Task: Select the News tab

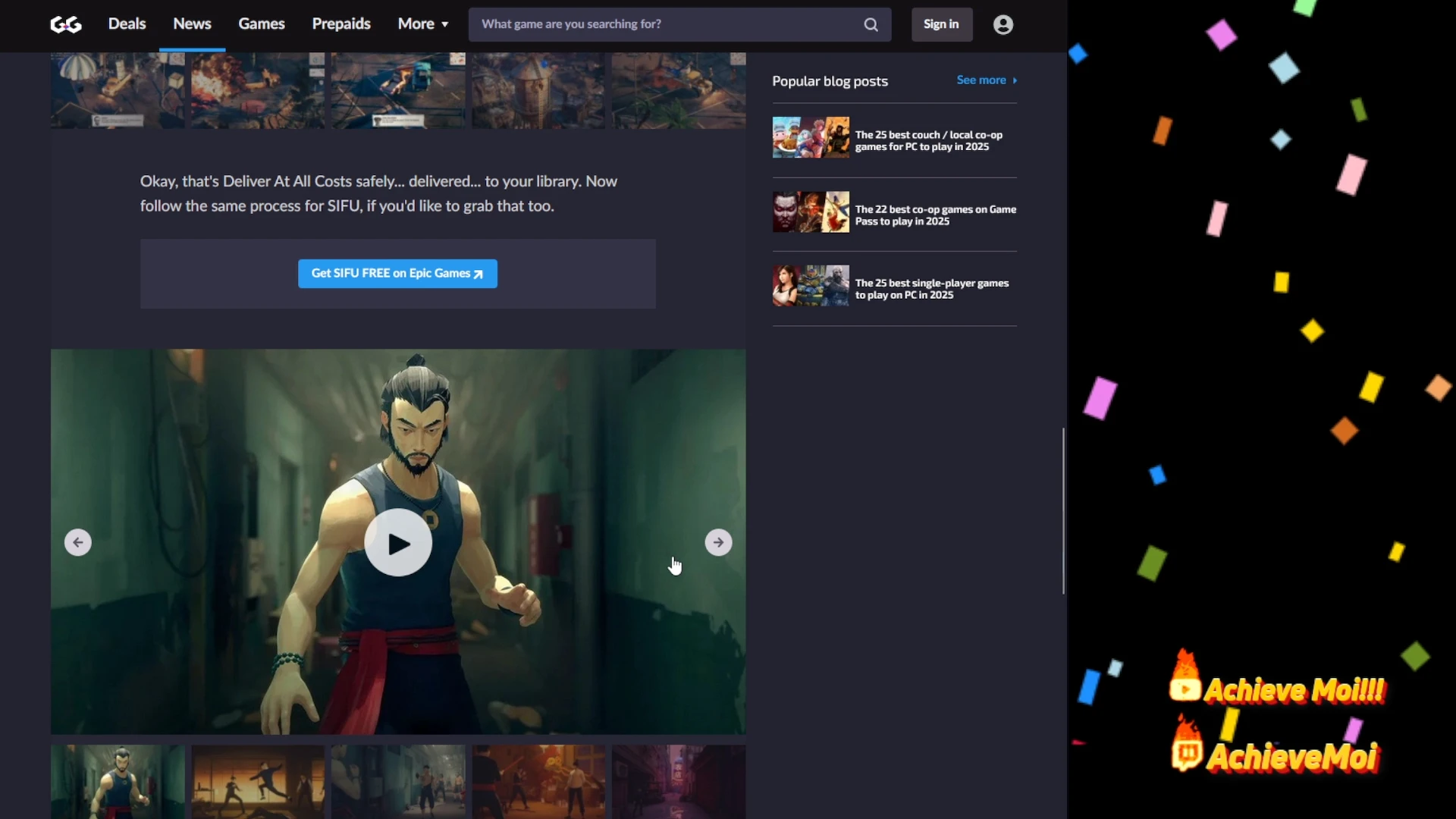Action: [x=192, y=24]
